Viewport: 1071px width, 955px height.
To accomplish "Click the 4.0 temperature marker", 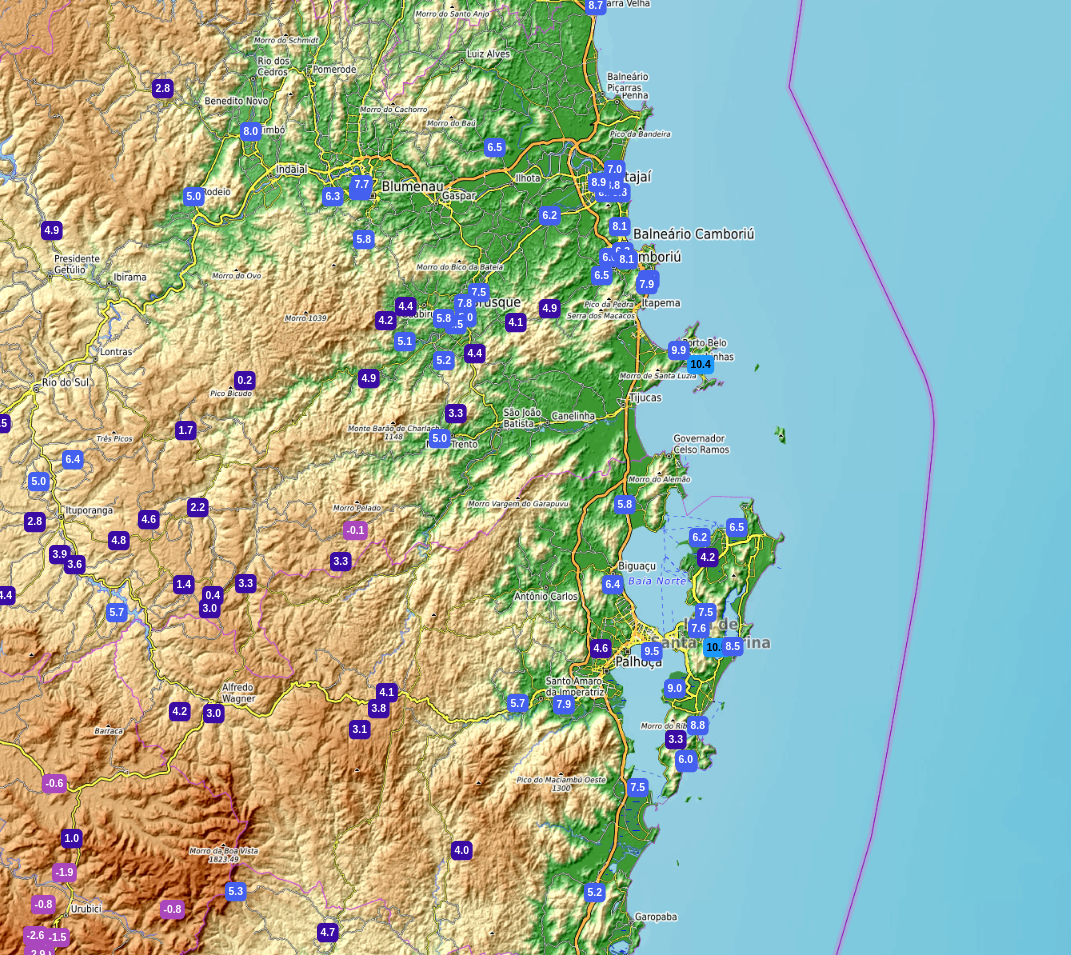I will 462,850.
